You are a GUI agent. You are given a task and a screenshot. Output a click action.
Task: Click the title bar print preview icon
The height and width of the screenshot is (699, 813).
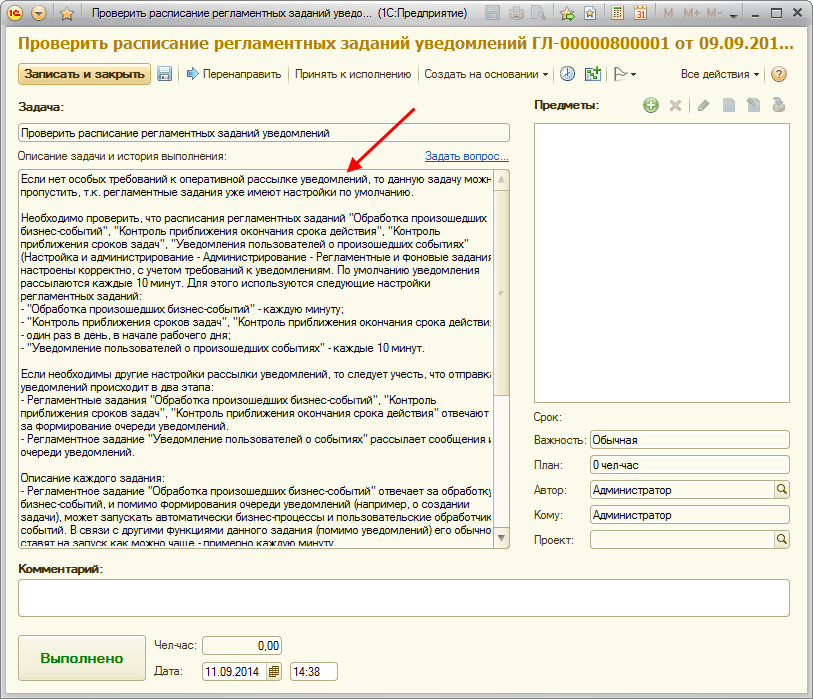click(x=539, y=13)
